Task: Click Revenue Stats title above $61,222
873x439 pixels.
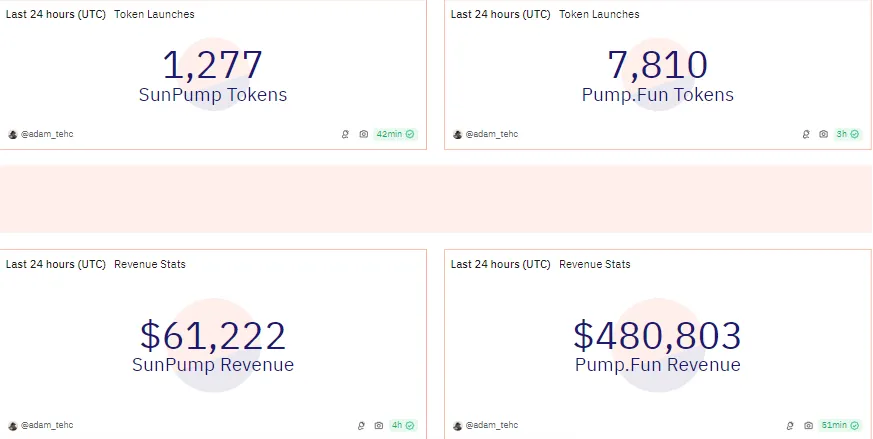Action: tap(150, 264)
